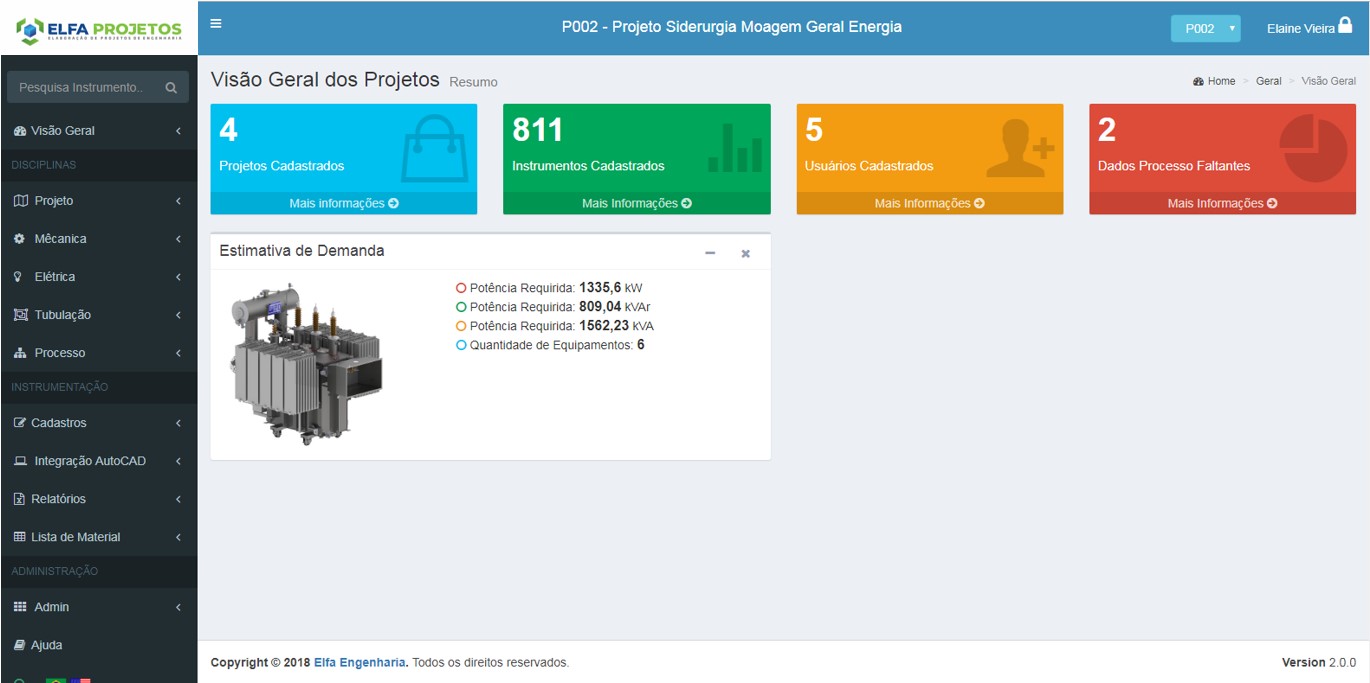Click the user-plus icon on Usuários Cadastrados card
Image resolution: width=1370 pixels, height=683 pixels.
click(1020, 148)
